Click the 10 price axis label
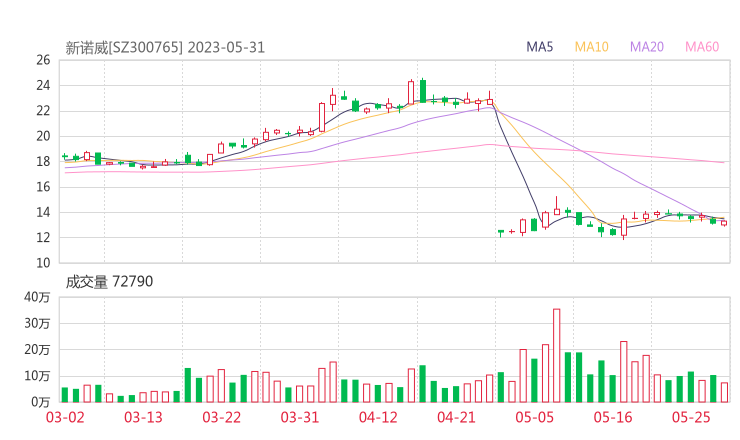Image resolution: width=740 pixels, height=440 pixels. pyautogui.click(x=42, y=263)
